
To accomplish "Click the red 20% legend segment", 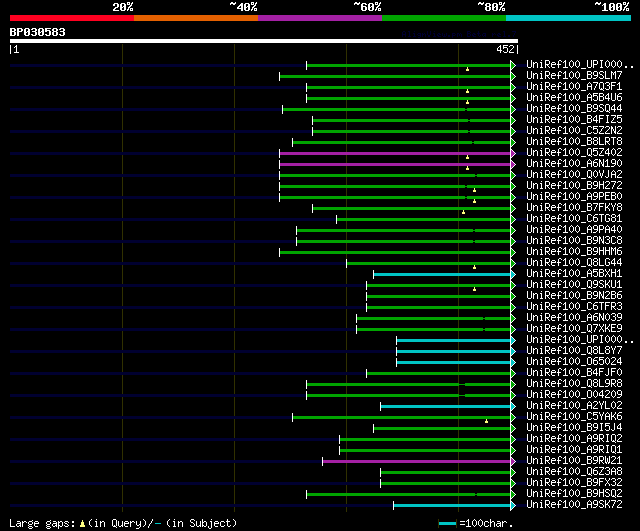I will 72,18.
